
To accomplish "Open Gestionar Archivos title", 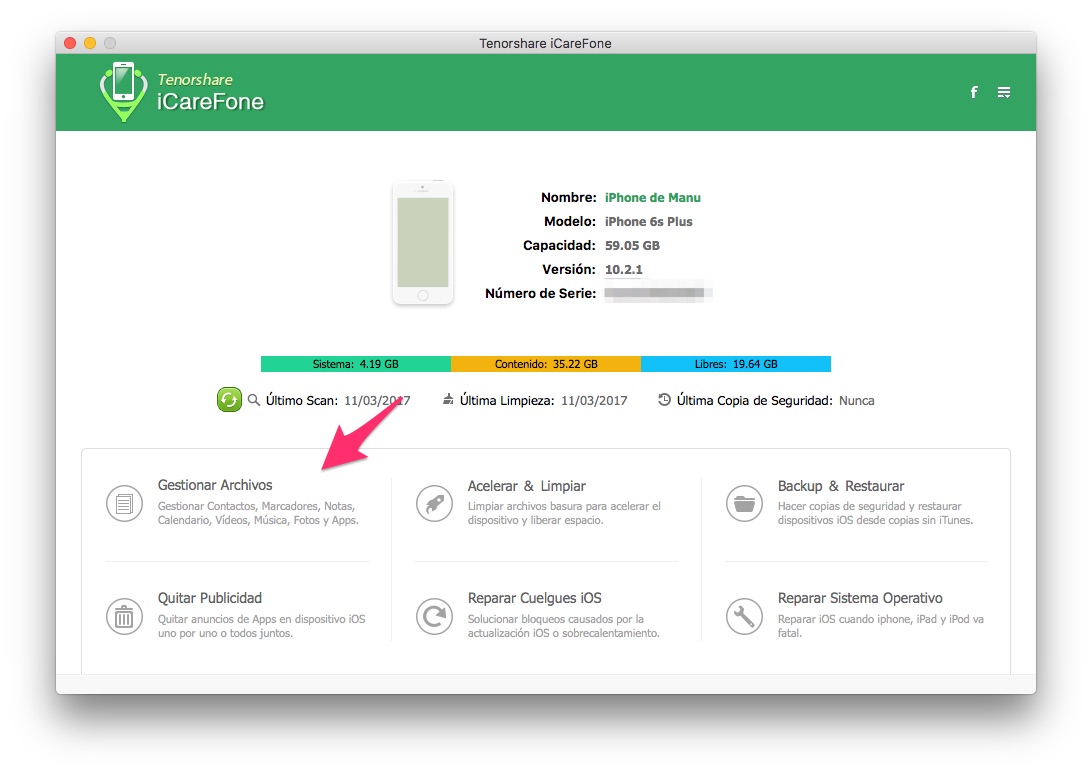I will tap(214, 485).
